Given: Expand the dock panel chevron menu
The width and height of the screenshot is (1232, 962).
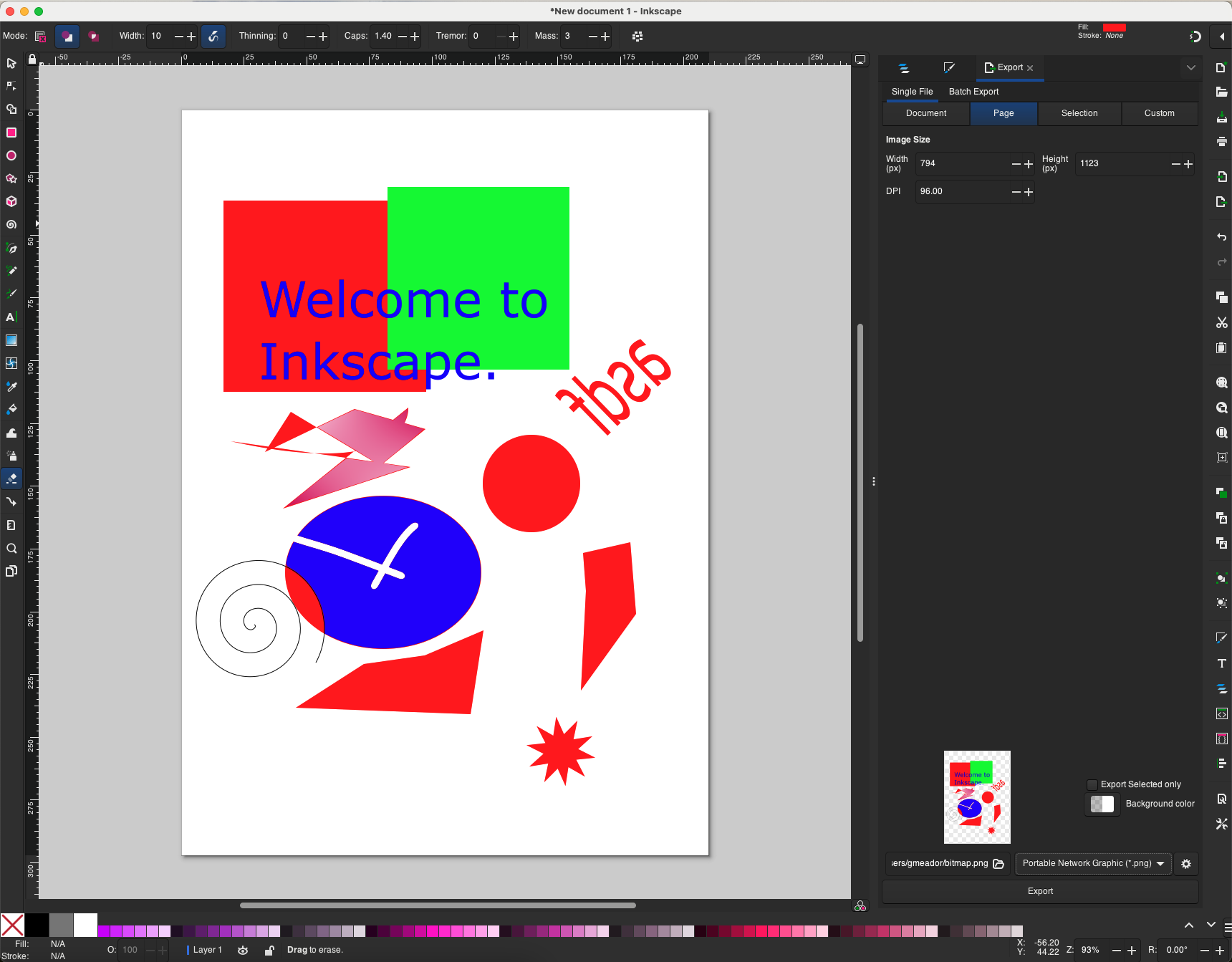Looking at the screenshot, I should coord(1190,68).
